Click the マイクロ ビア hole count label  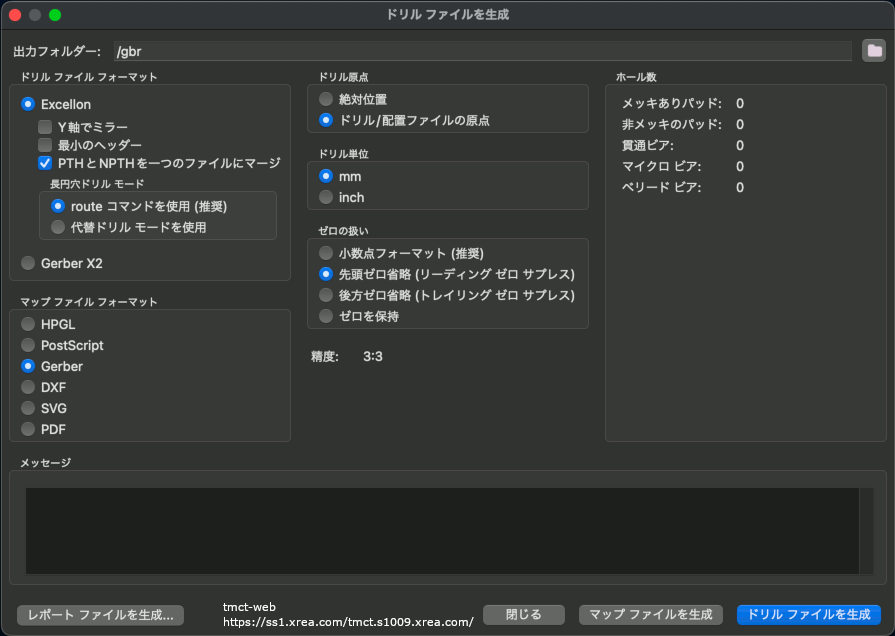pyautogui.click(x=661, y=167)
